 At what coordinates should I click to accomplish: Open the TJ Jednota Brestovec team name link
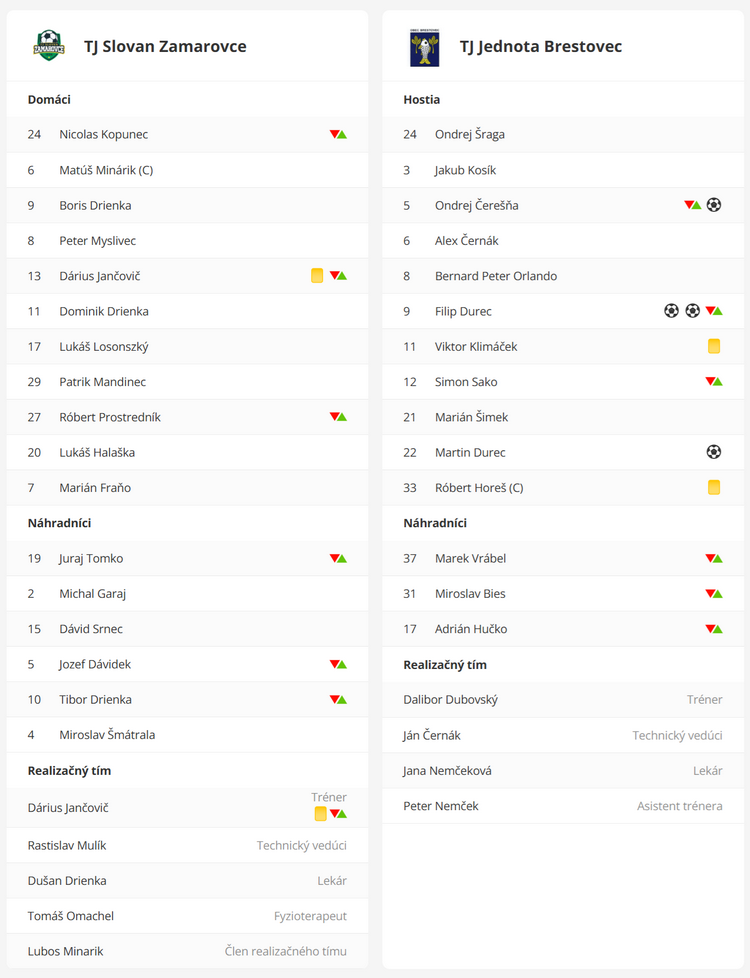tap(541, 46)
